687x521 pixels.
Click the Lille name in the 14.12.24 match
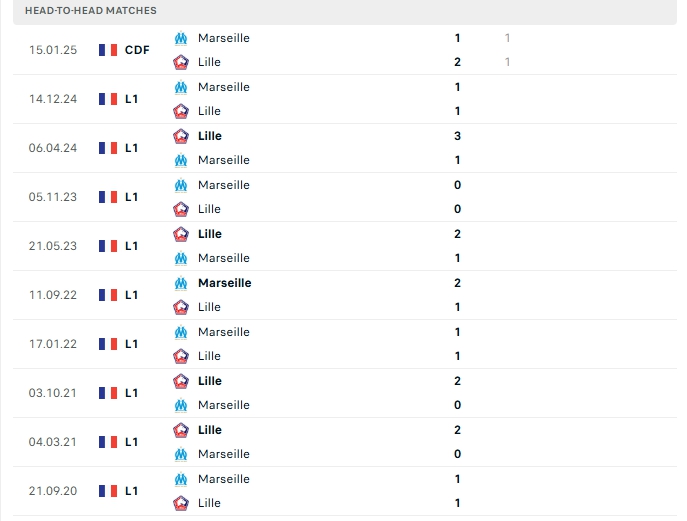coord(209,111)
